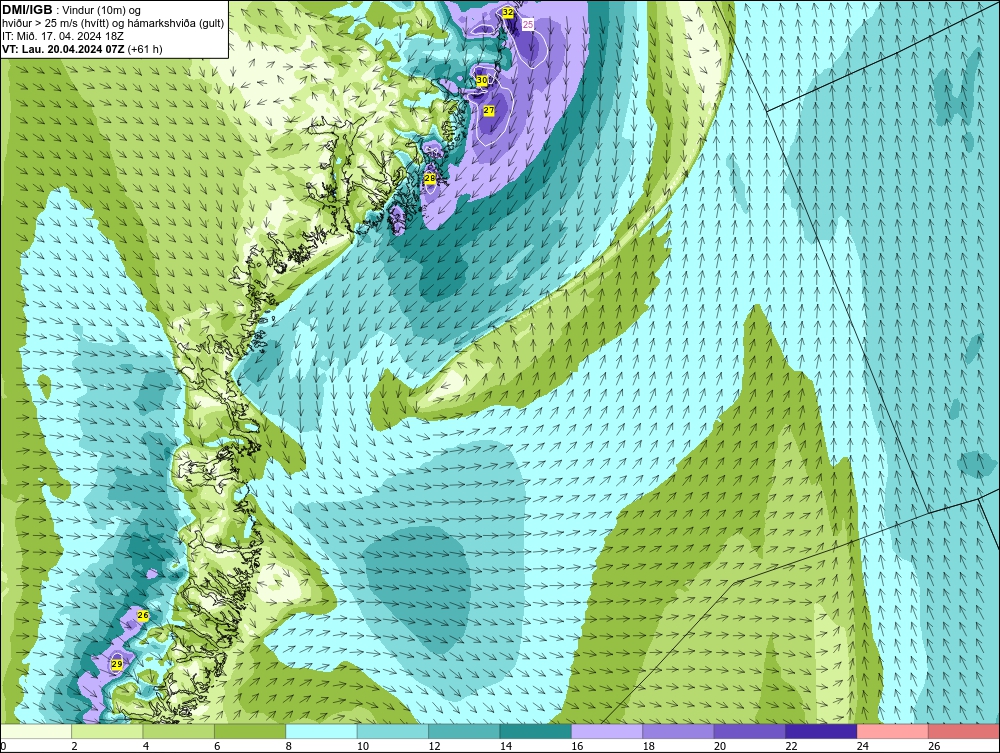Click the legend scale number 16
The height and width of the screenshot is (753, 1000).
click(x=577, y=746)
